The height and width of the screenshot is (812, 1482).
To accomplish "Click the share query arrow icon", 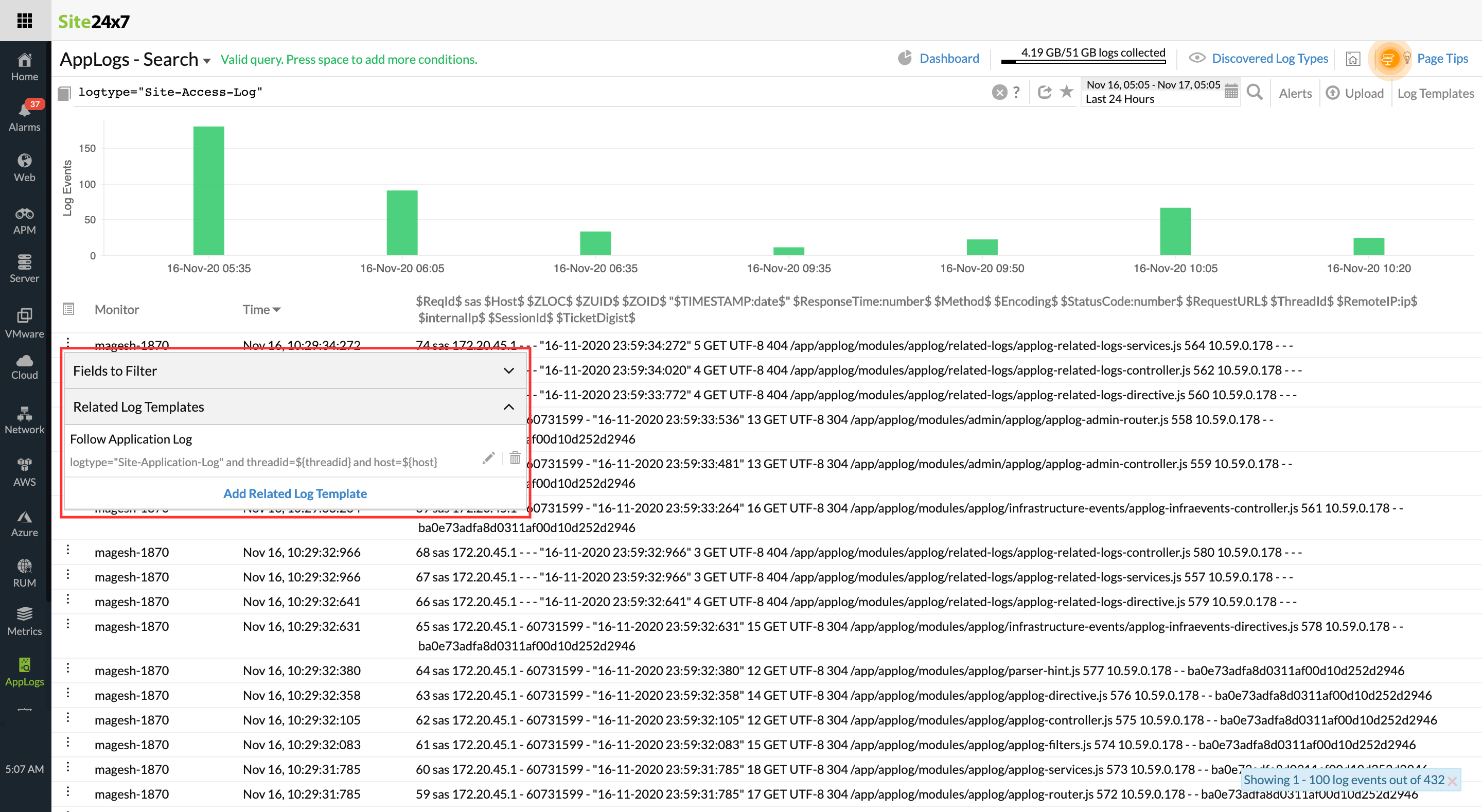I will click(1044, 92).
